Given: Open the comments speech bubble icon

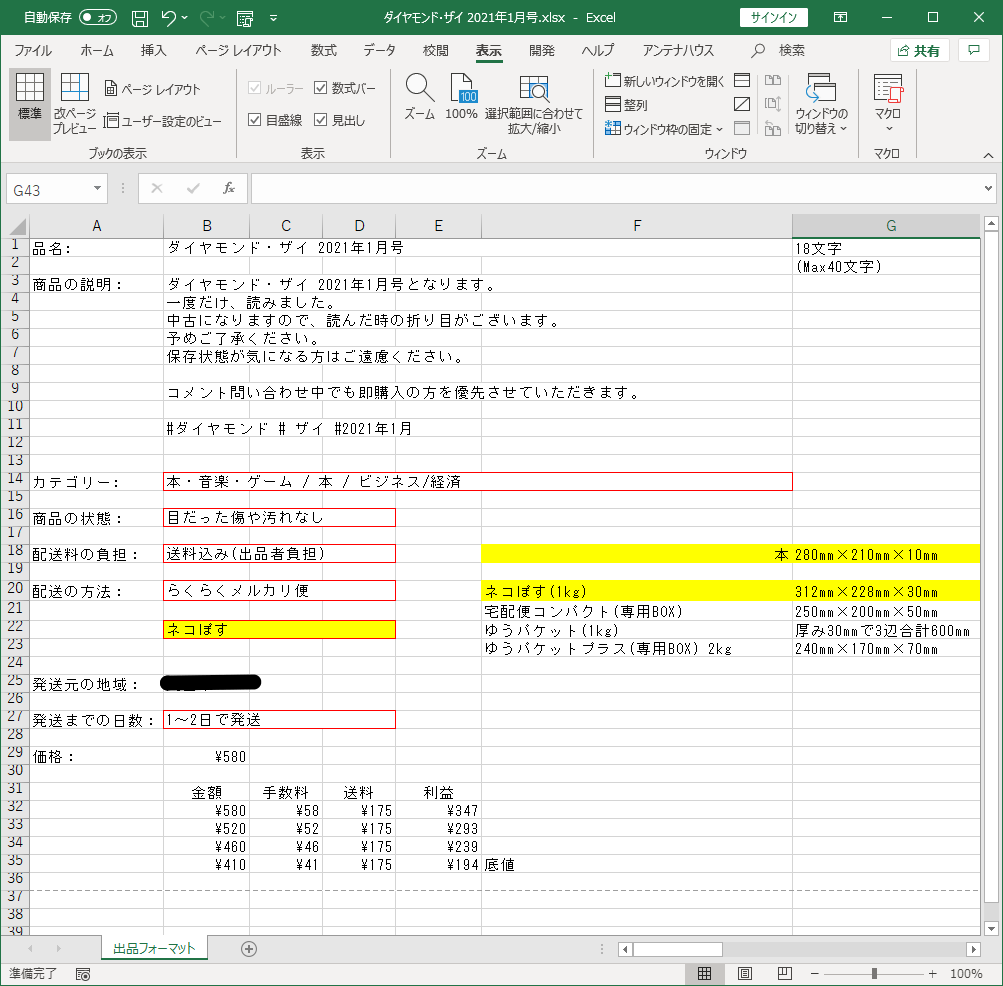Looking at the screenshot, I should coord(974,51).
